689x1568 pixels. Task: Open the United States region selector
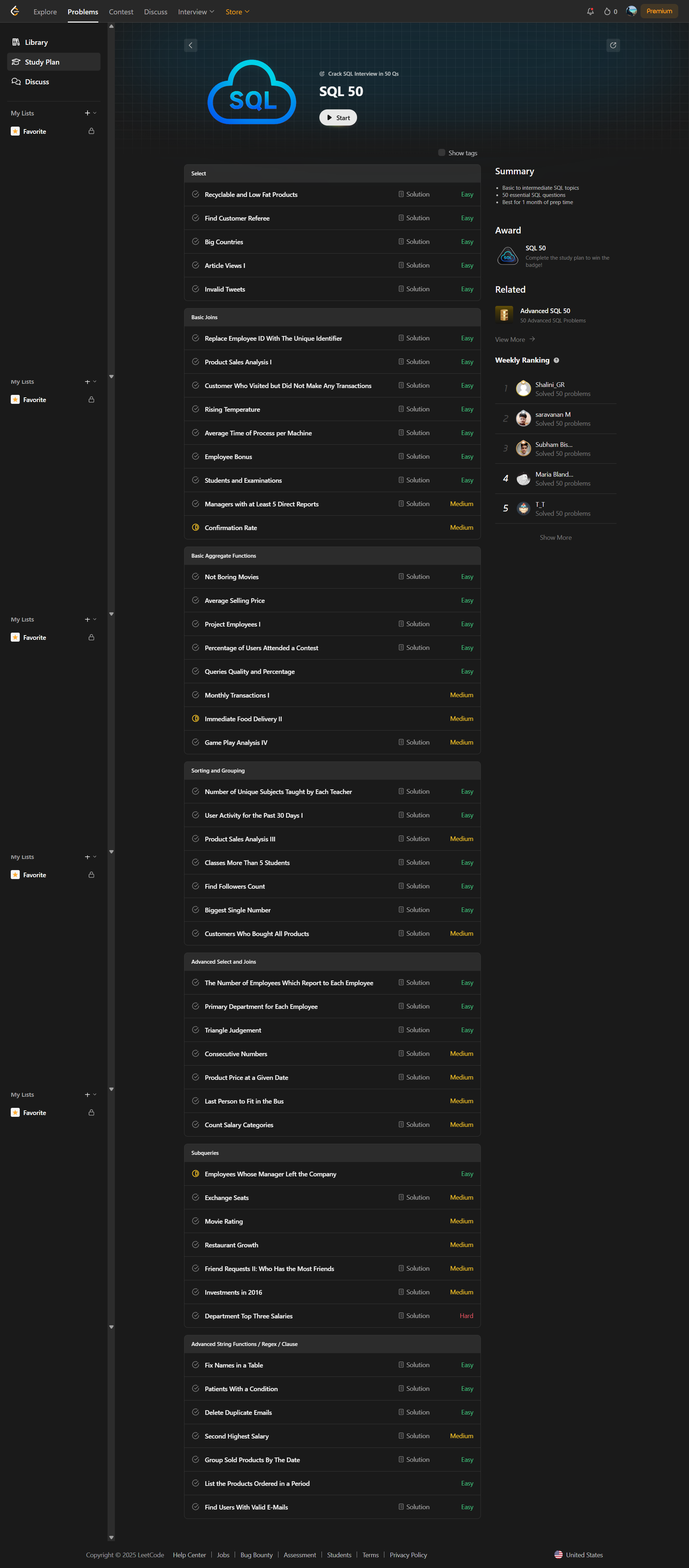[578, 1555]
